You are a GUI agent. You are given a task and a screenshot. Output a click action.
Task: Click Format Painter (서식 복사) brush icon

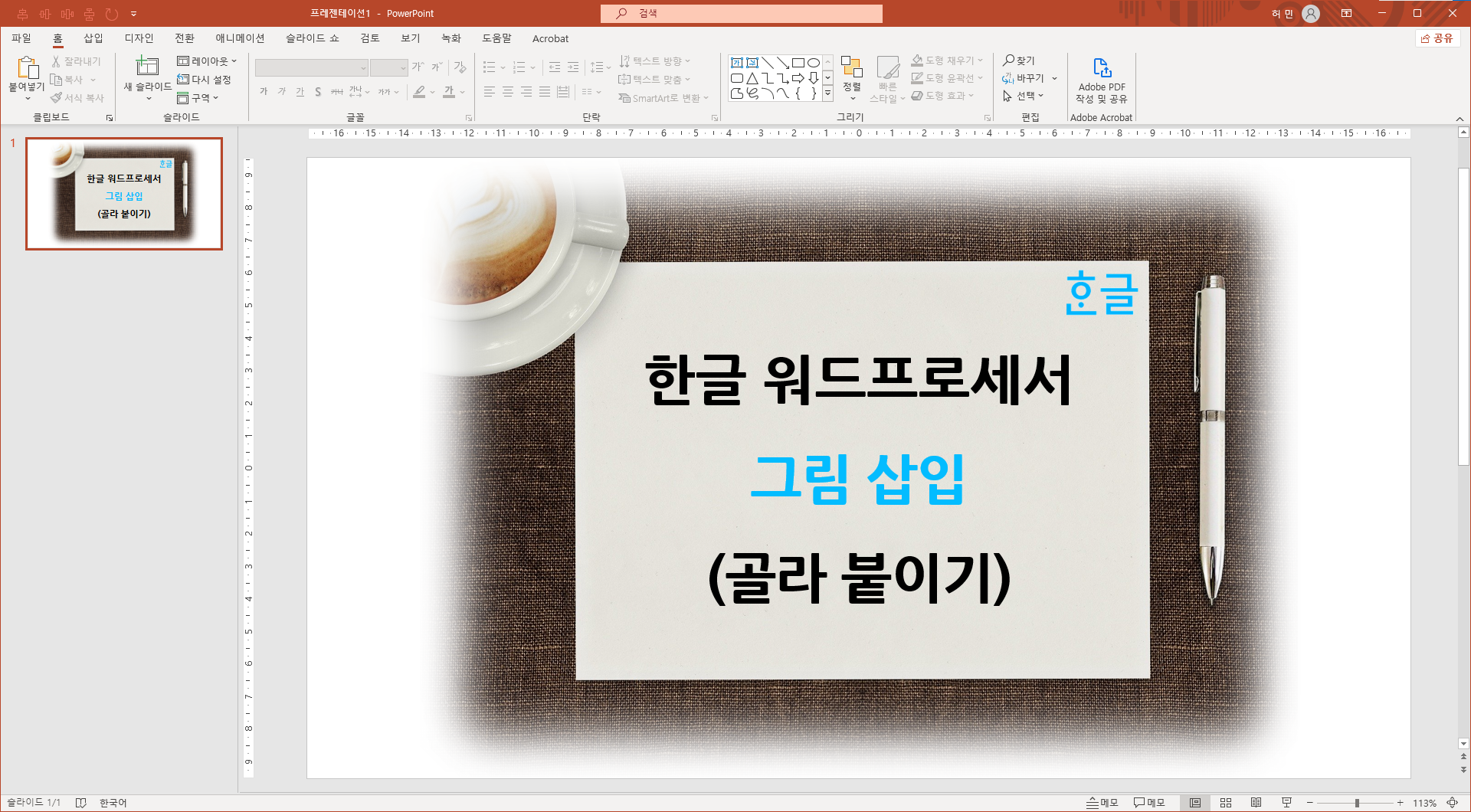(x=56, y=98)
